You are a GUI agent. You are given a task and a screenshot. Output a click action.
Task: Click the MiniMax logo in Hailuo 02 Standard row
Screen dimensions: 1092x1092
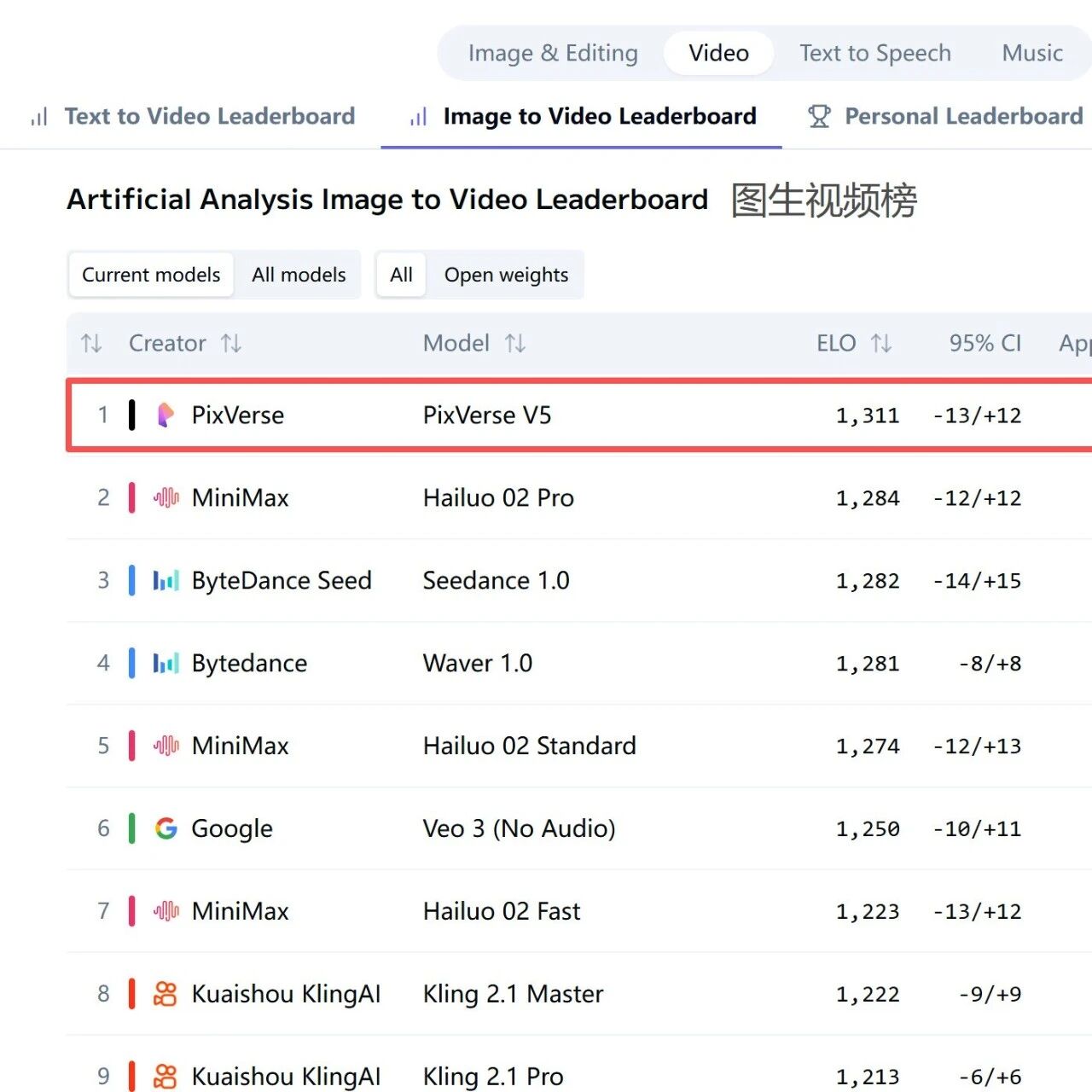166,746
